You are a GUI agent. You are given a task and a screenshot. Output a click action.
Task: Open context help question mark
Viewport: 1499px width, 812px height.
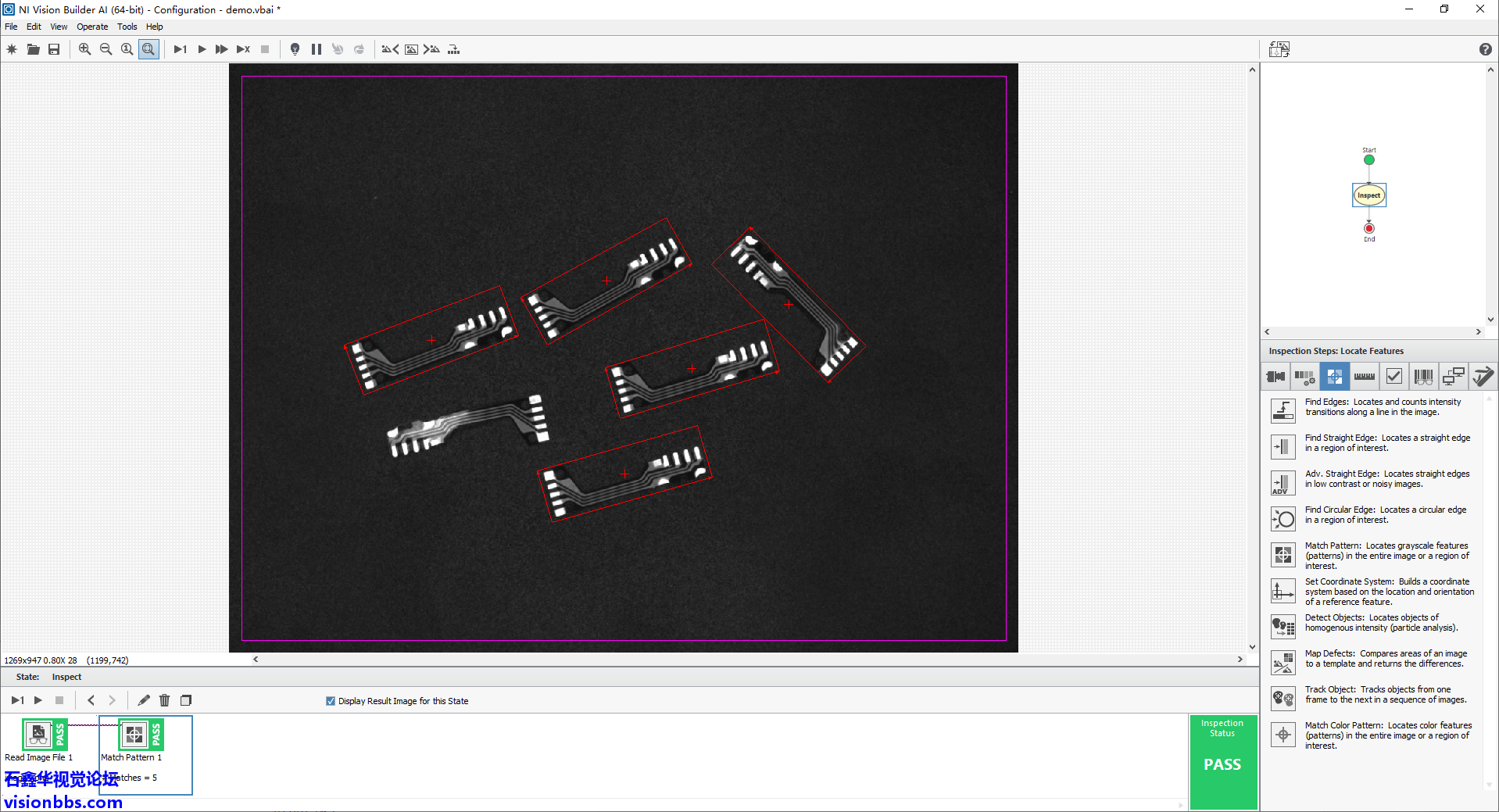(1486, 49)
